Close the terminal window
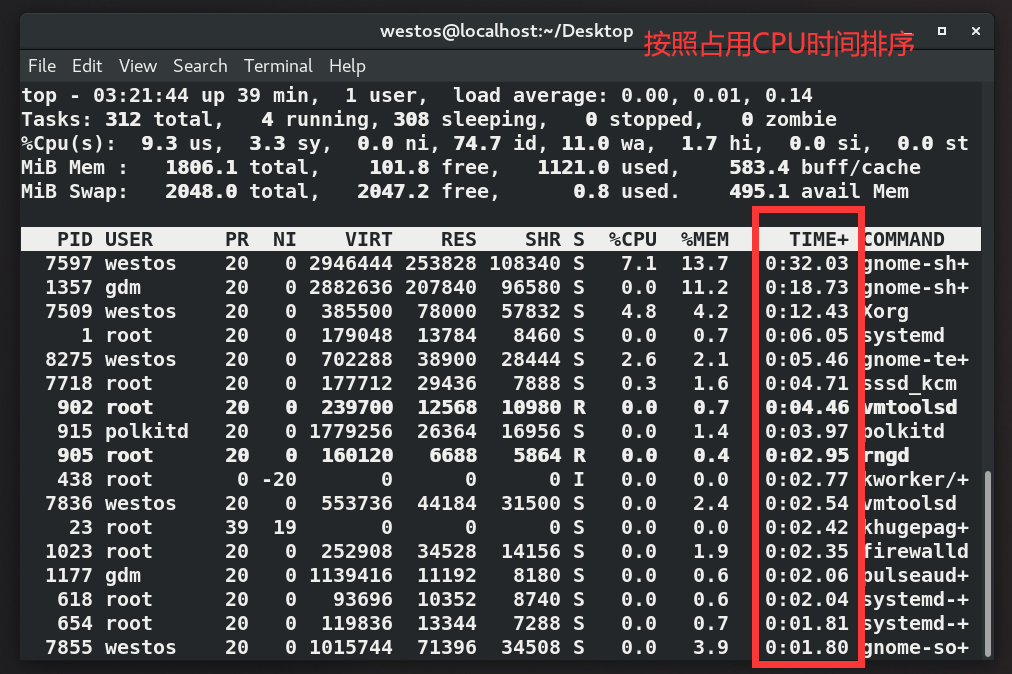Image resolution: width=1012 pixels, height=674 pixels. [976, 31]
